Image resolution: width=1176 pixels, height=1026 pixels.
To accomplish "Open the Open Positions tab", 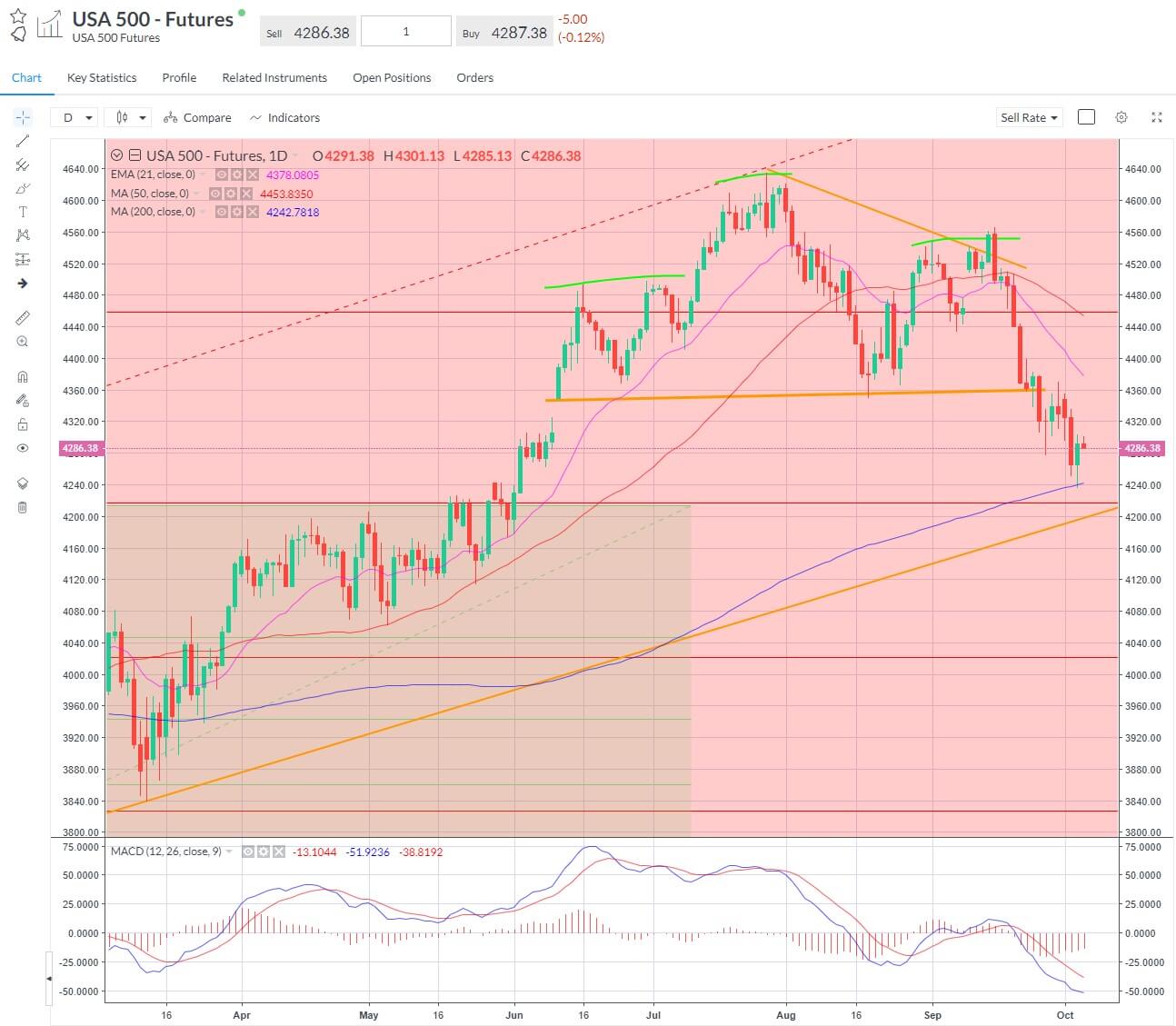I will (x=392, y=77).
